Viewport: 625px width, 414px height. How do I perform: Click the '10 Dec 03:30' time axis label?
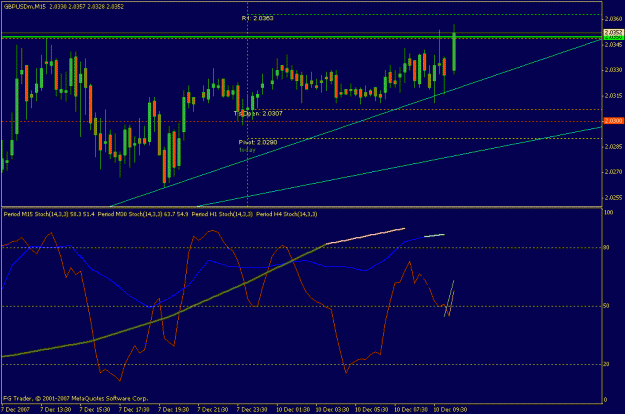pos(332,410)
